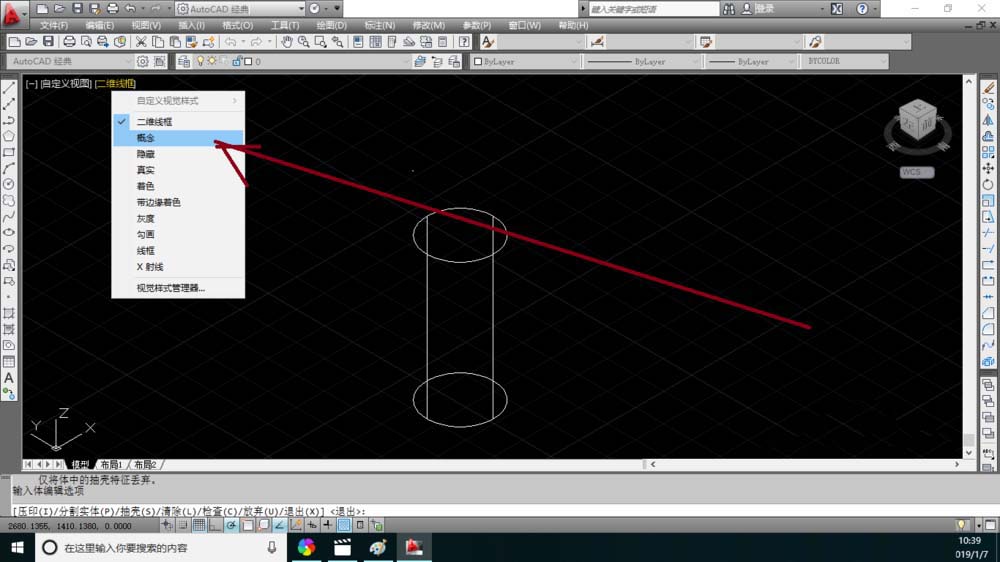1000x562 pixels.
Task: Select X 射线 visual style menu item
Action: coord(178,267)
